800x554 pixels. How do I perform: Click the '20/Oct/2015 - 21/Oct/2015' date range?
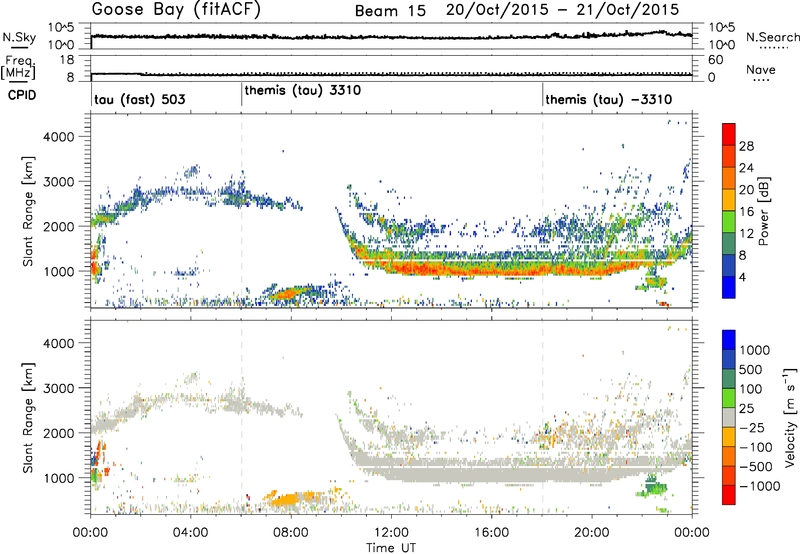pyautogui.click(x=563, y=9)
